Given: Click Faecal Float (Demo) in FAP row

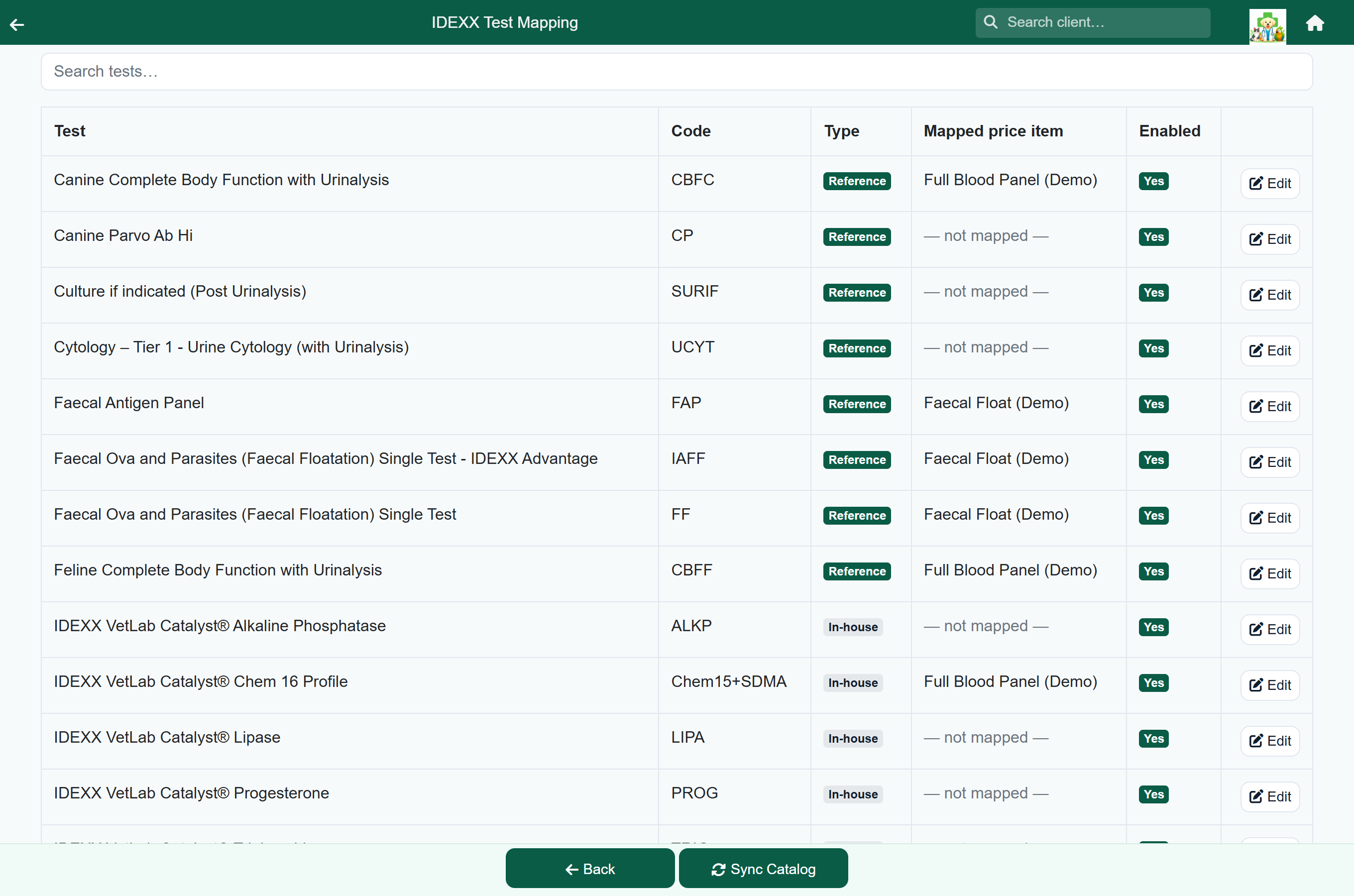Looking at the screenshot, I should pyautogui.click(x=996, y=403).
